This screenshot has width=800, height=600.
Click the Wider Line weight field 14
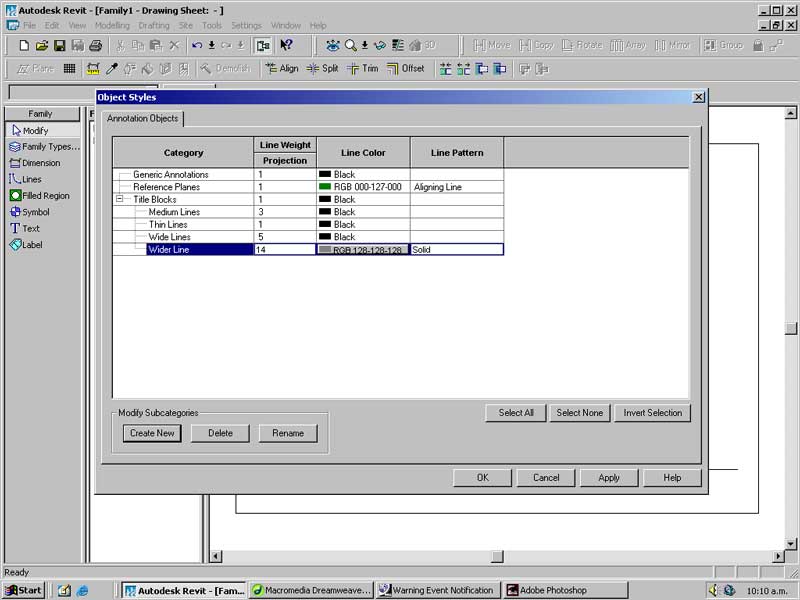285,249
